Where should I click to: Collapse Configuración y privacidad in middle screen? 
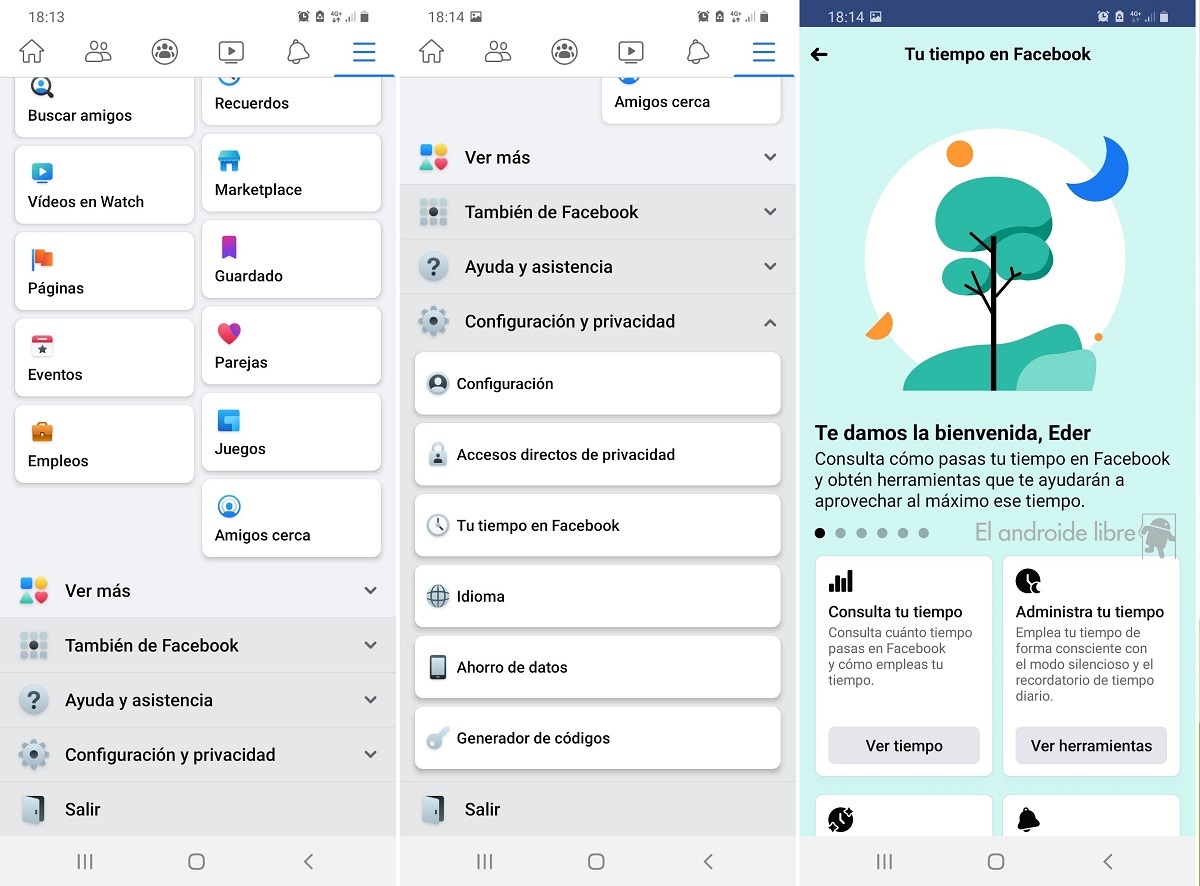coord(598,322)
